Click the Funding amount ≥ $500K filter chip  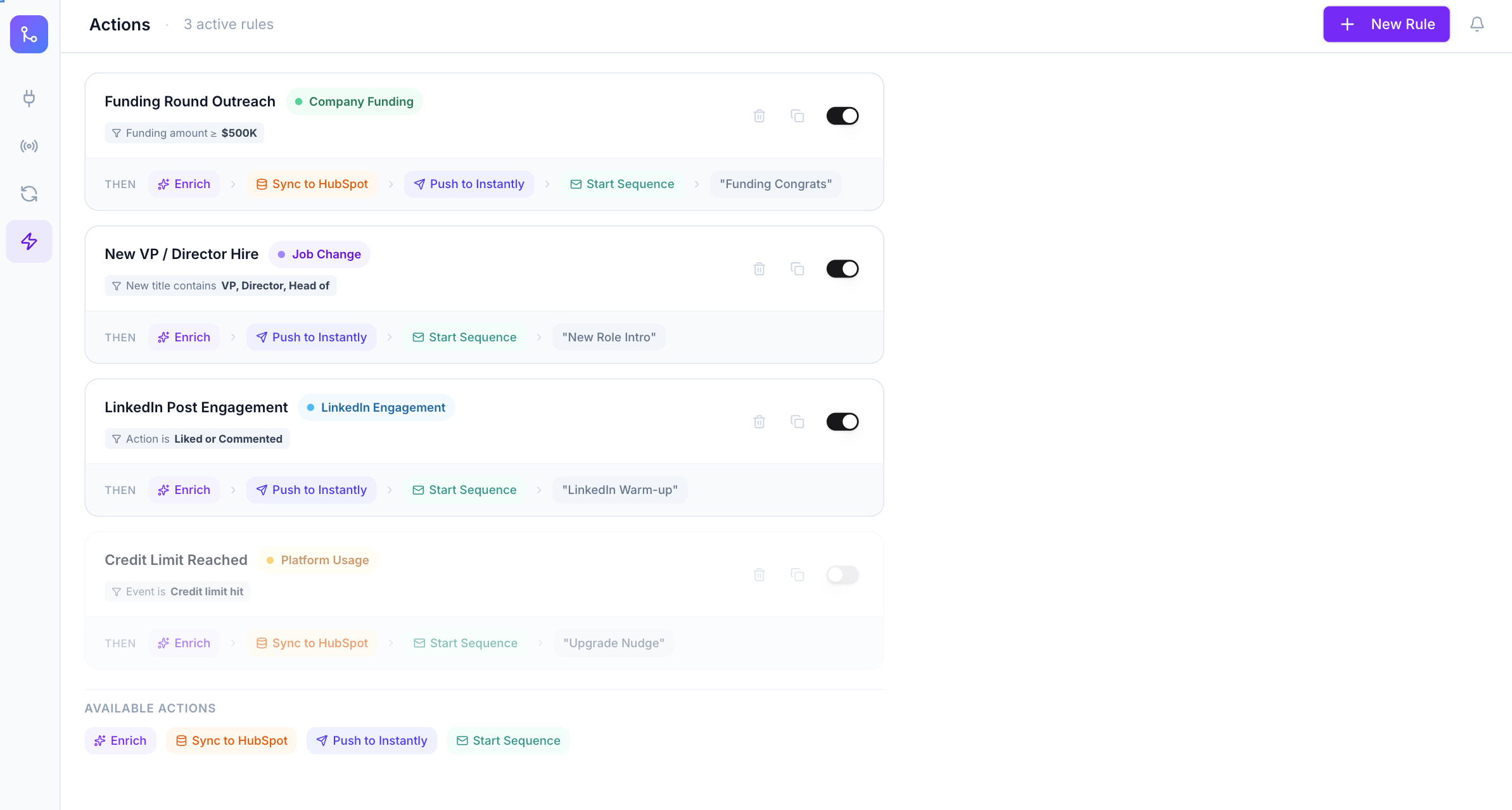tap(184, 133)
